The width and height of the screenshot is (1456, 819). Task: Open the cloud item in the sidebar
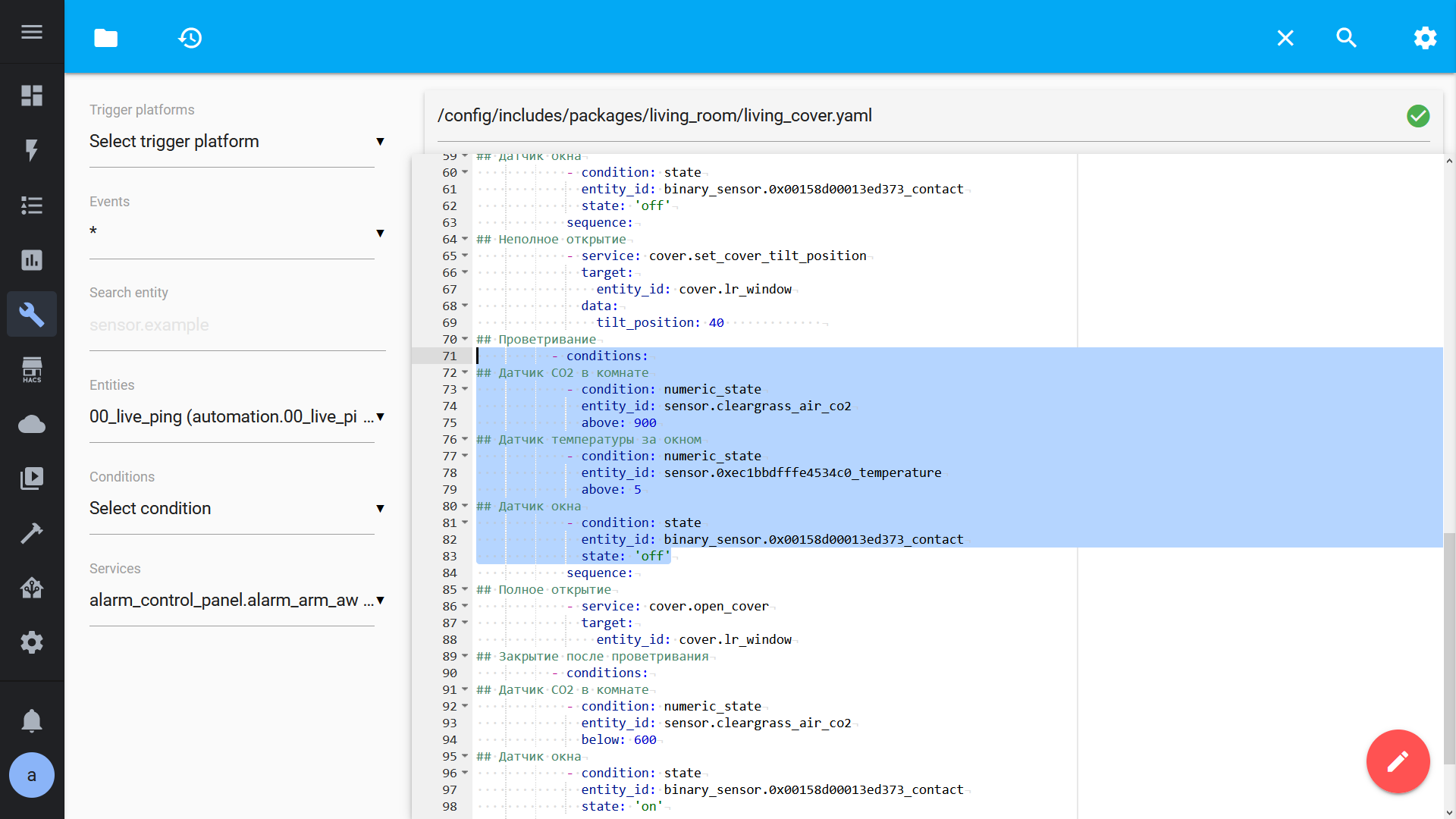click(x=32, y=424)
